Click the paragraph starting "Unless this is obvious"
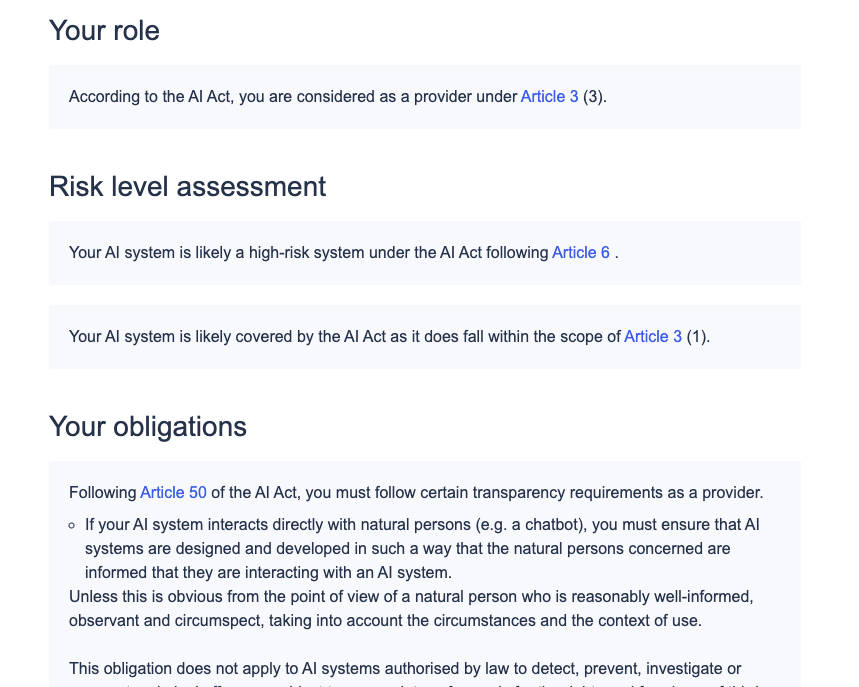859x687 pixels. (x=410, y=608)
